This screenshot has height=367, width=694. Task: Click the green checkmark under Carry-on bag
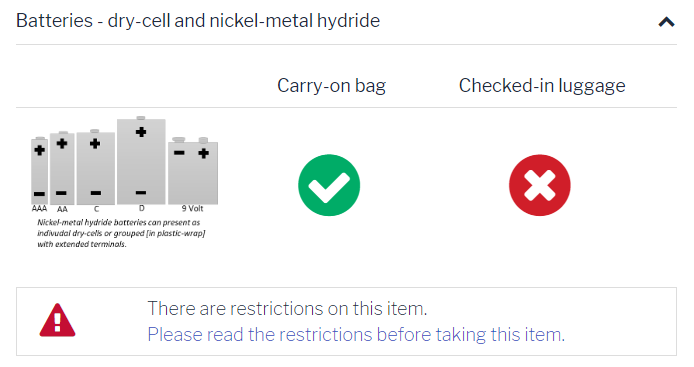click(329, 185)
